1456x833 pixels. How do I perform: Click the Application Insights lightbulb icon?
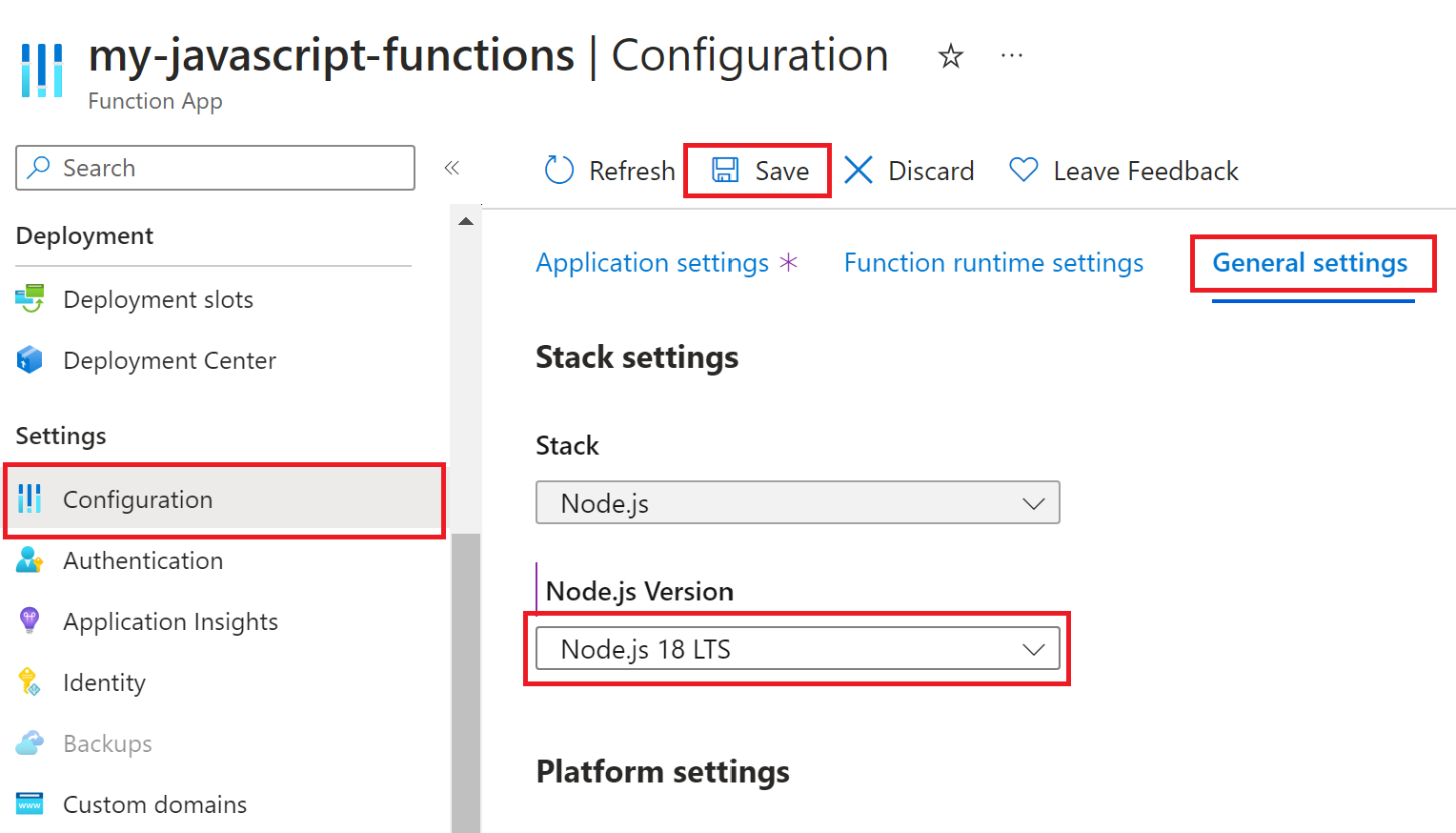point(30,621)
